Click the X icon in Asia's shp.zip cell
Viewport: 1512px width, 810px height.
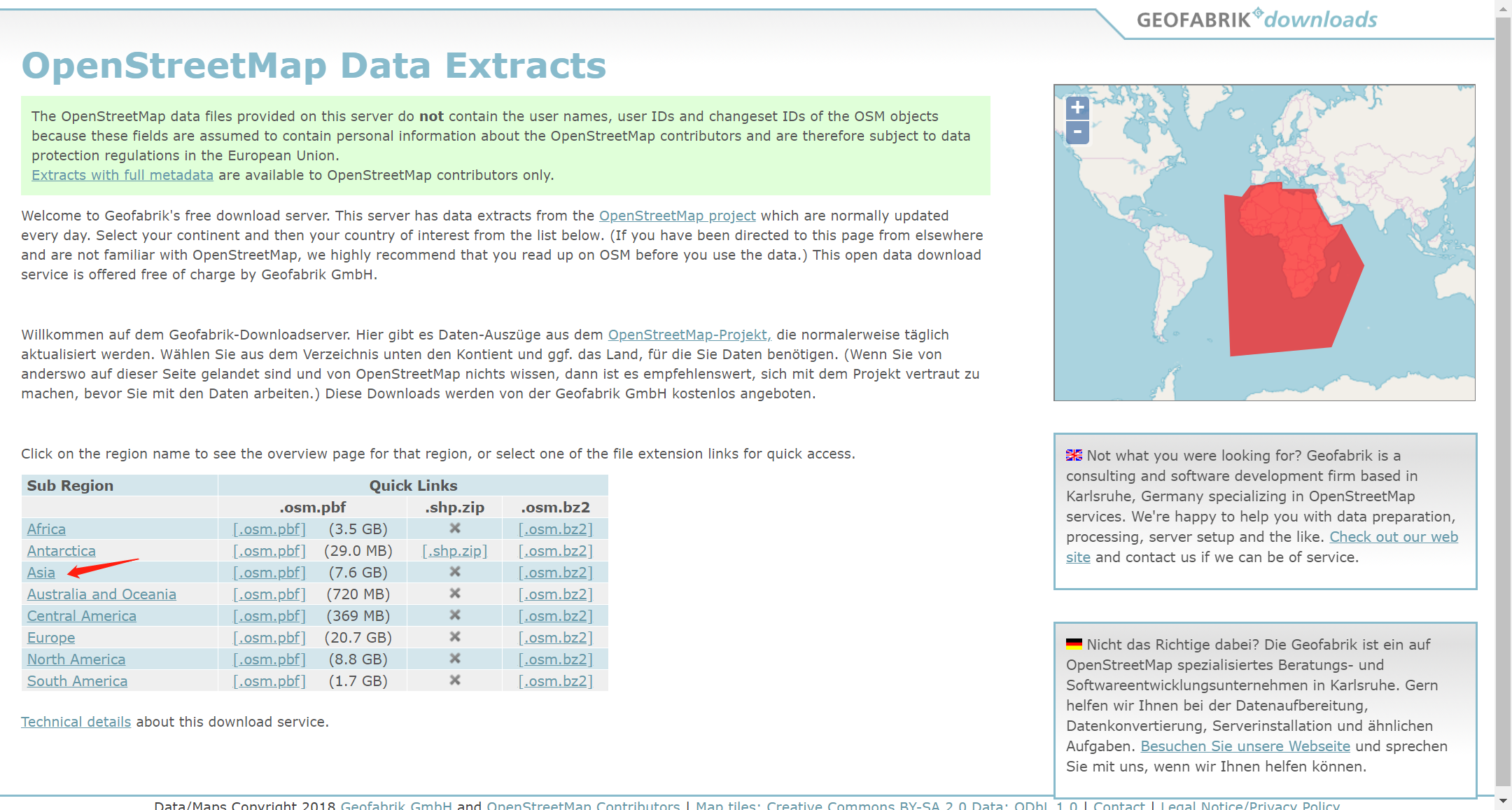click(454, 572)
